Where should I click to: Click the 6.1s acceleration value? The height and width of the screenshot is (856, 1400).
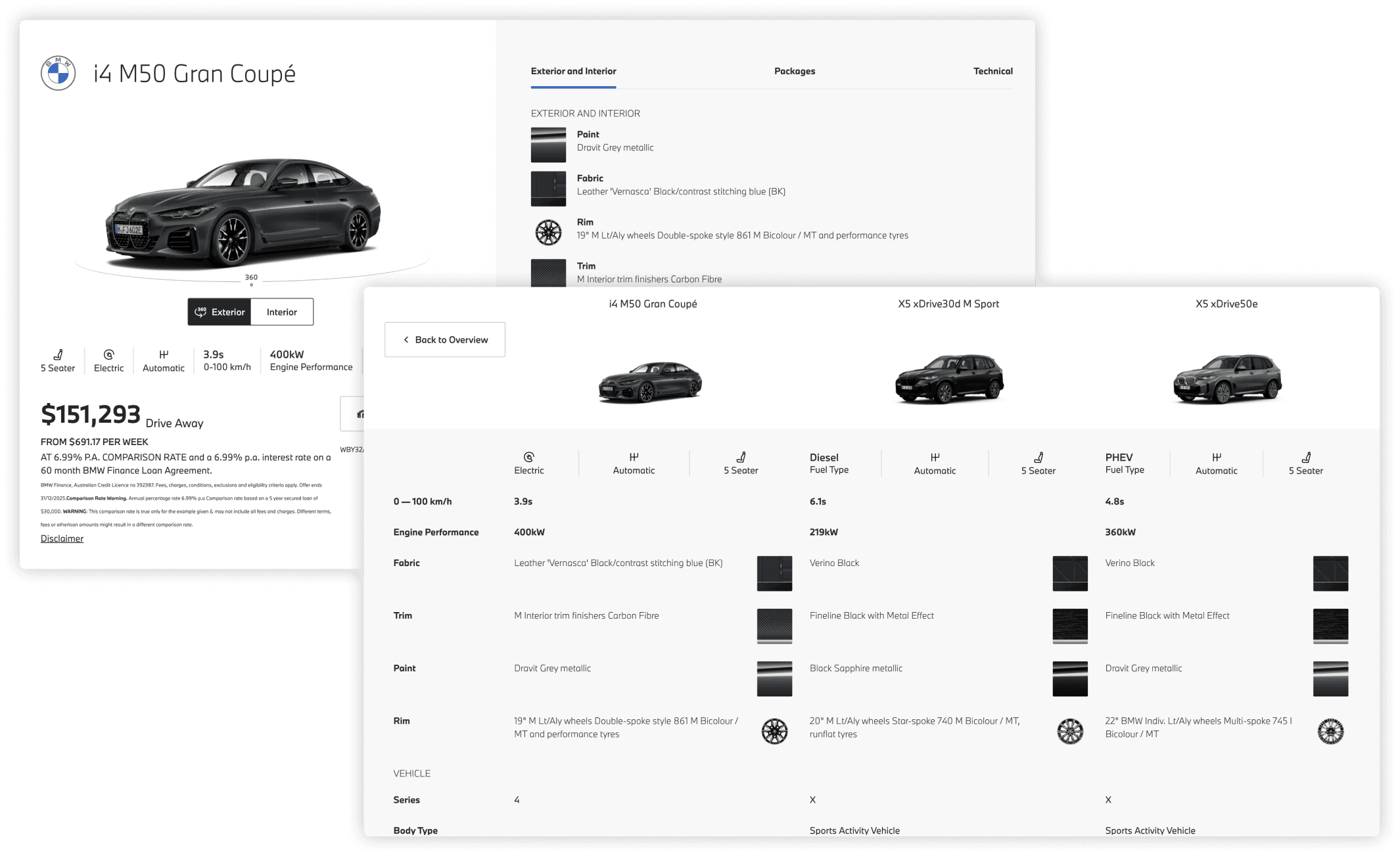click(x=818, y=501)
